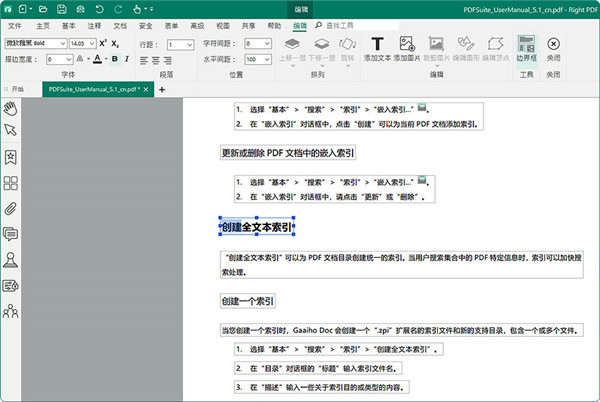Open the bookmarks panel from the sidebar
600x402 pixels.
point(10,157)
